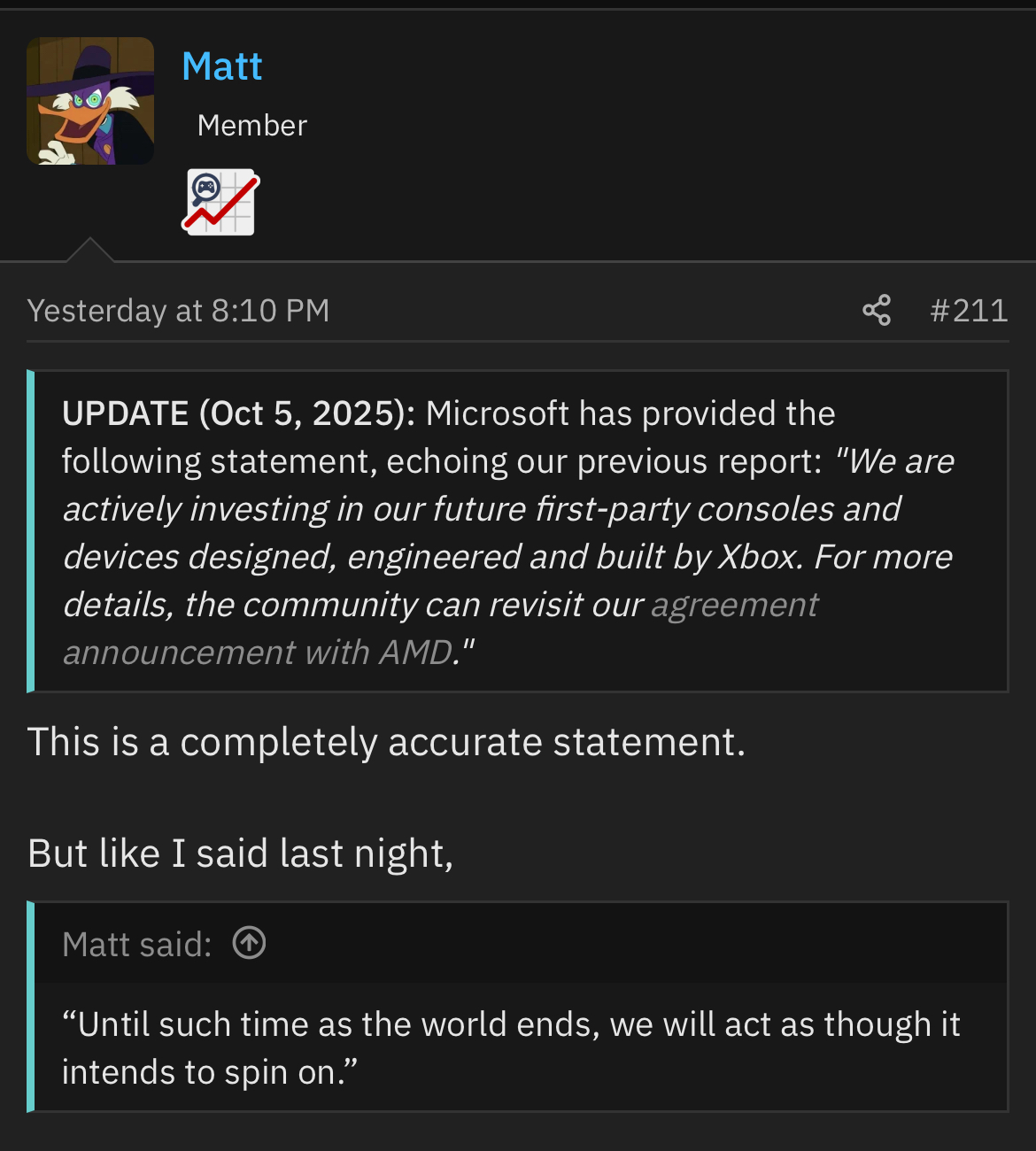Screen dimensions: 1036x1151
Task: Click "intends to spin on." quote line
Action: [x=210, y=1073]
